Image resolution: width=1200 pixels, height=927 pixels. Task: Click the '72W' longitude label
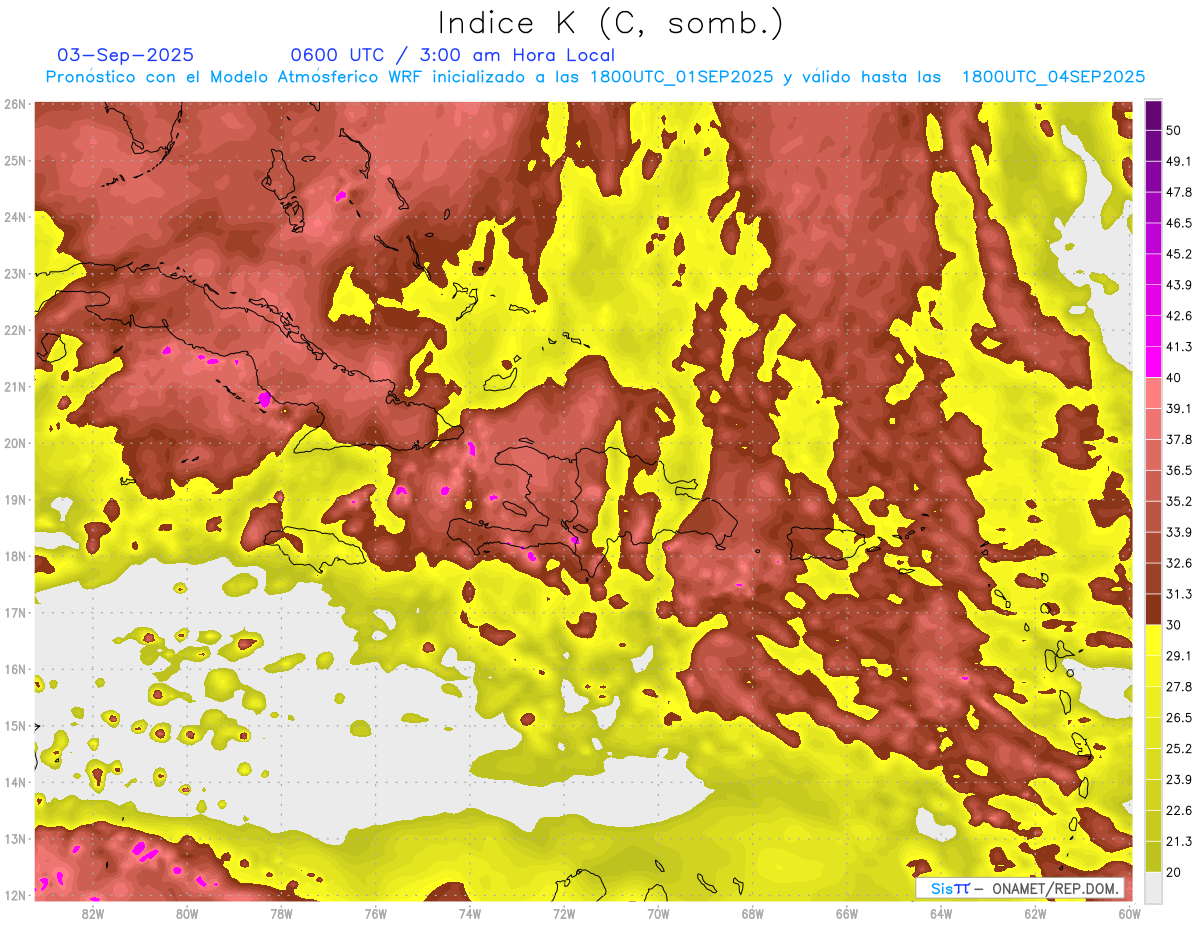coord(564,913)
